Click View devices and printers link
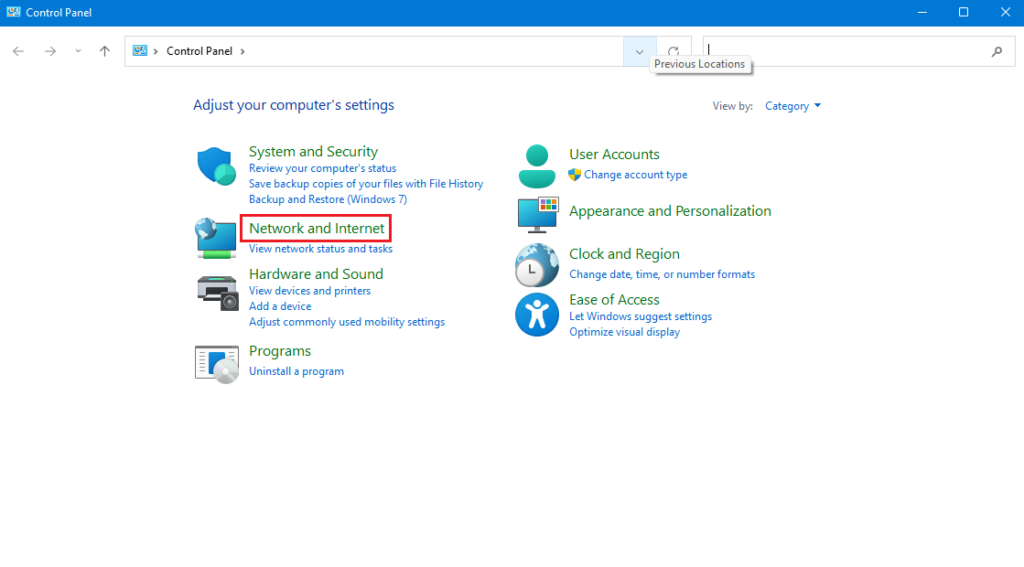 (x=309, y=291)
